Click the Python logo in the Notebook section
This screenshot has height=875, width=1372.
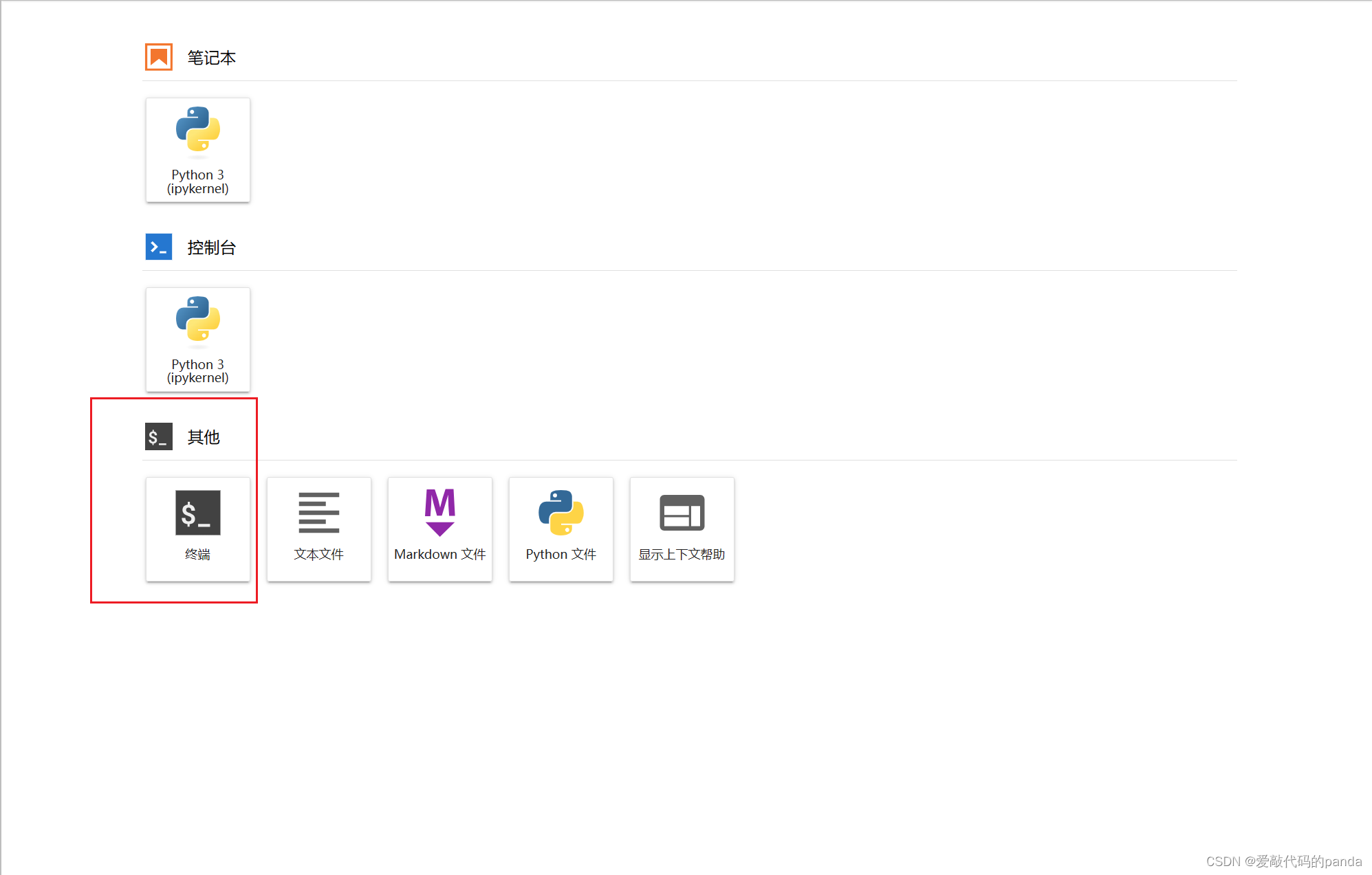(x=198, y=129)
